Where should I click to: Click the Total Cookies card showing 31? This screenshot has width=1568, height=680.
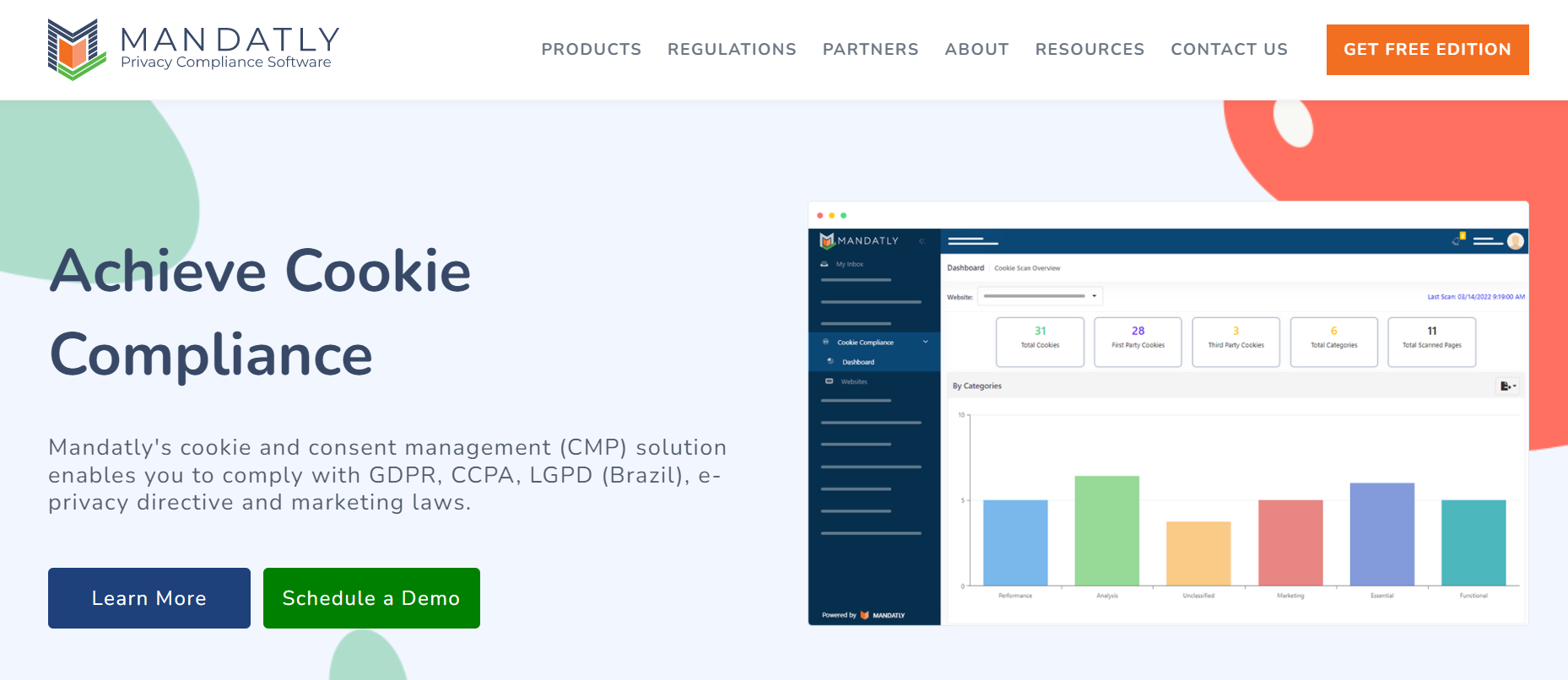tap(1040, 342)
